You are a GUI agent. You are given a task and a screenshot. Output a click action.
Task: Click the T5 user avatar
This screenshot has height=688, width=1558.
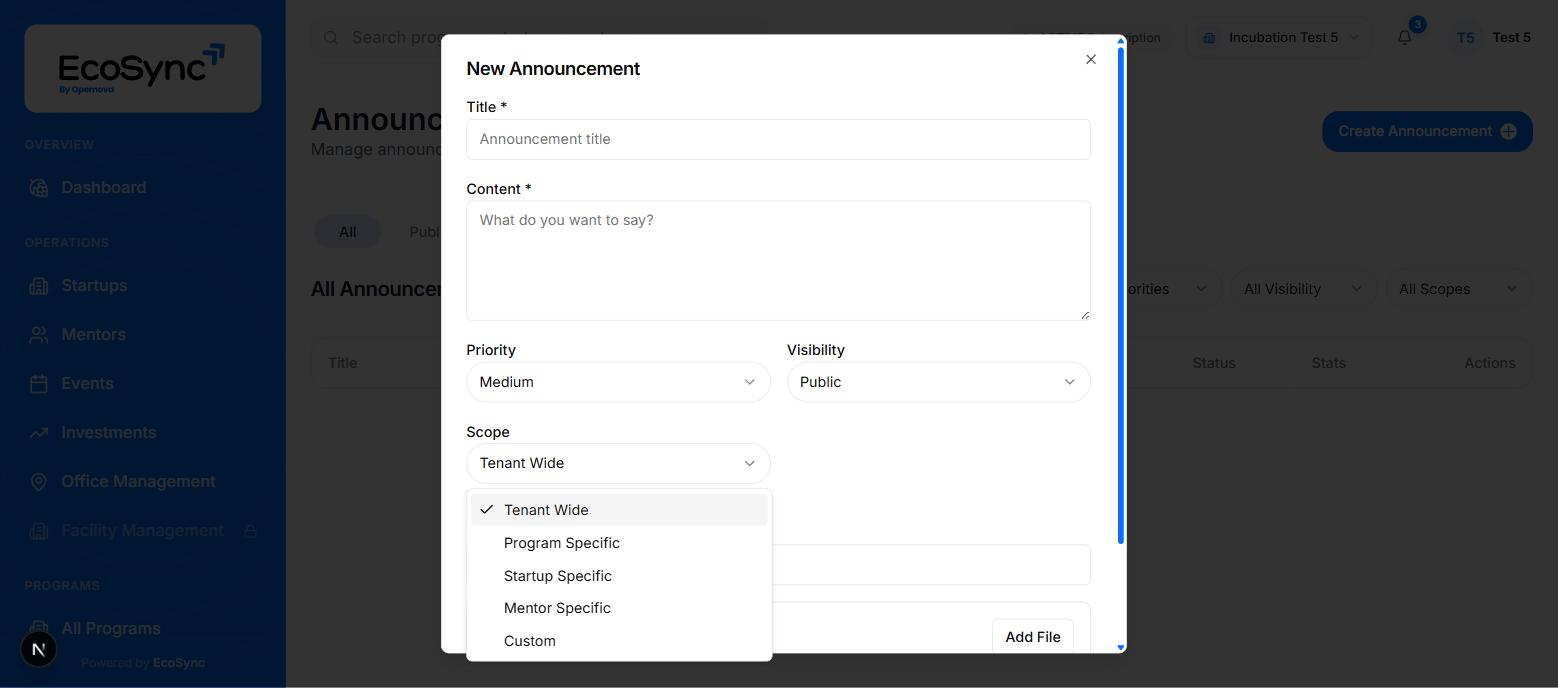pyautogui.click(x=1465, y=38)
